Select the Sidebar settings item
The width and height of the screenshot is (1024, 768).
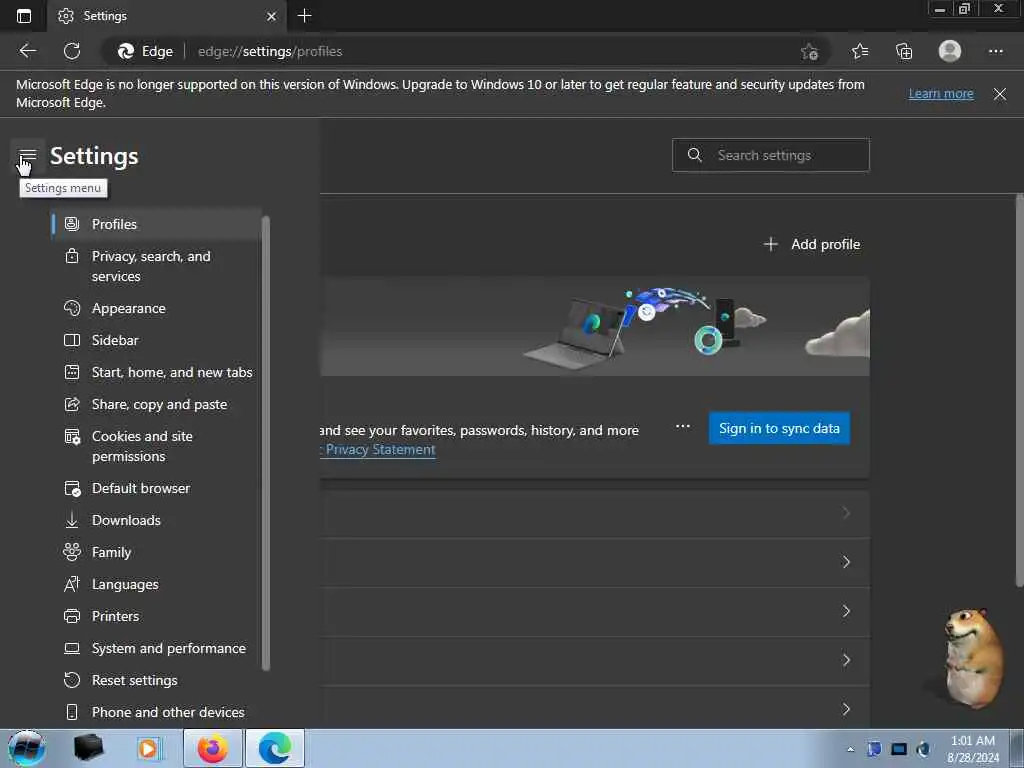pyautogui.click(x=156, y=340)
